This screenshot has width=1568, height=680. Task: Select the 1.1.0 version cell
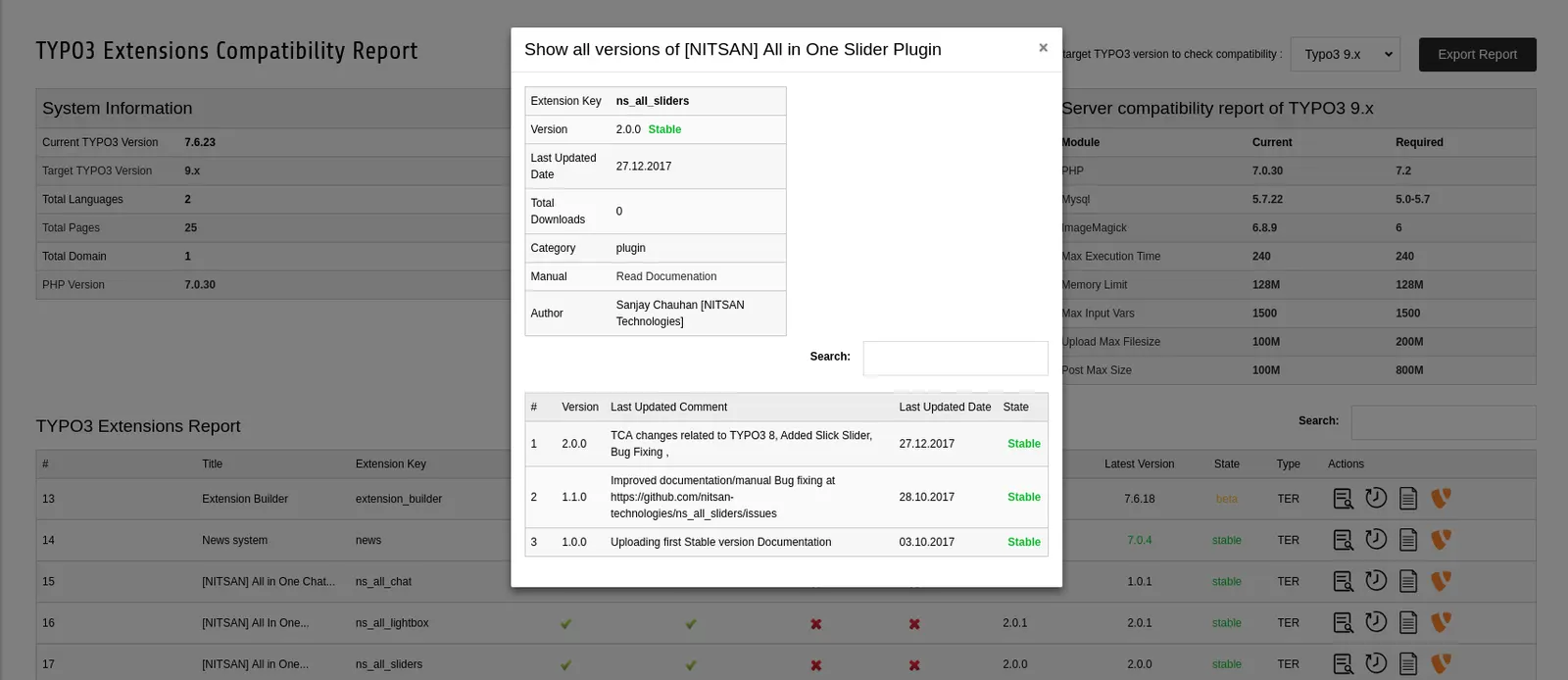click(x=573, y=497)
